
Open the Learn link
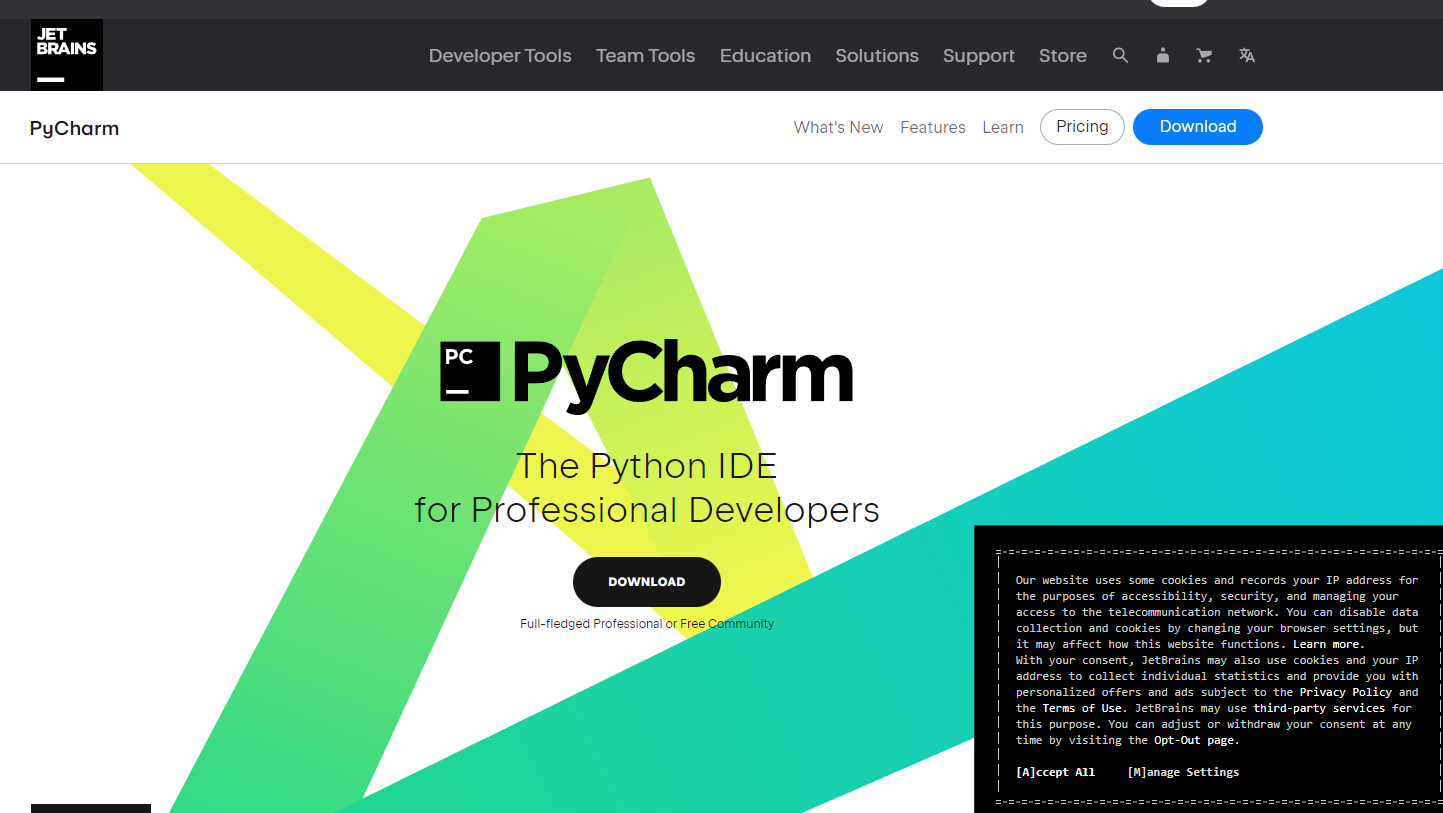(x=1003, y=127)
